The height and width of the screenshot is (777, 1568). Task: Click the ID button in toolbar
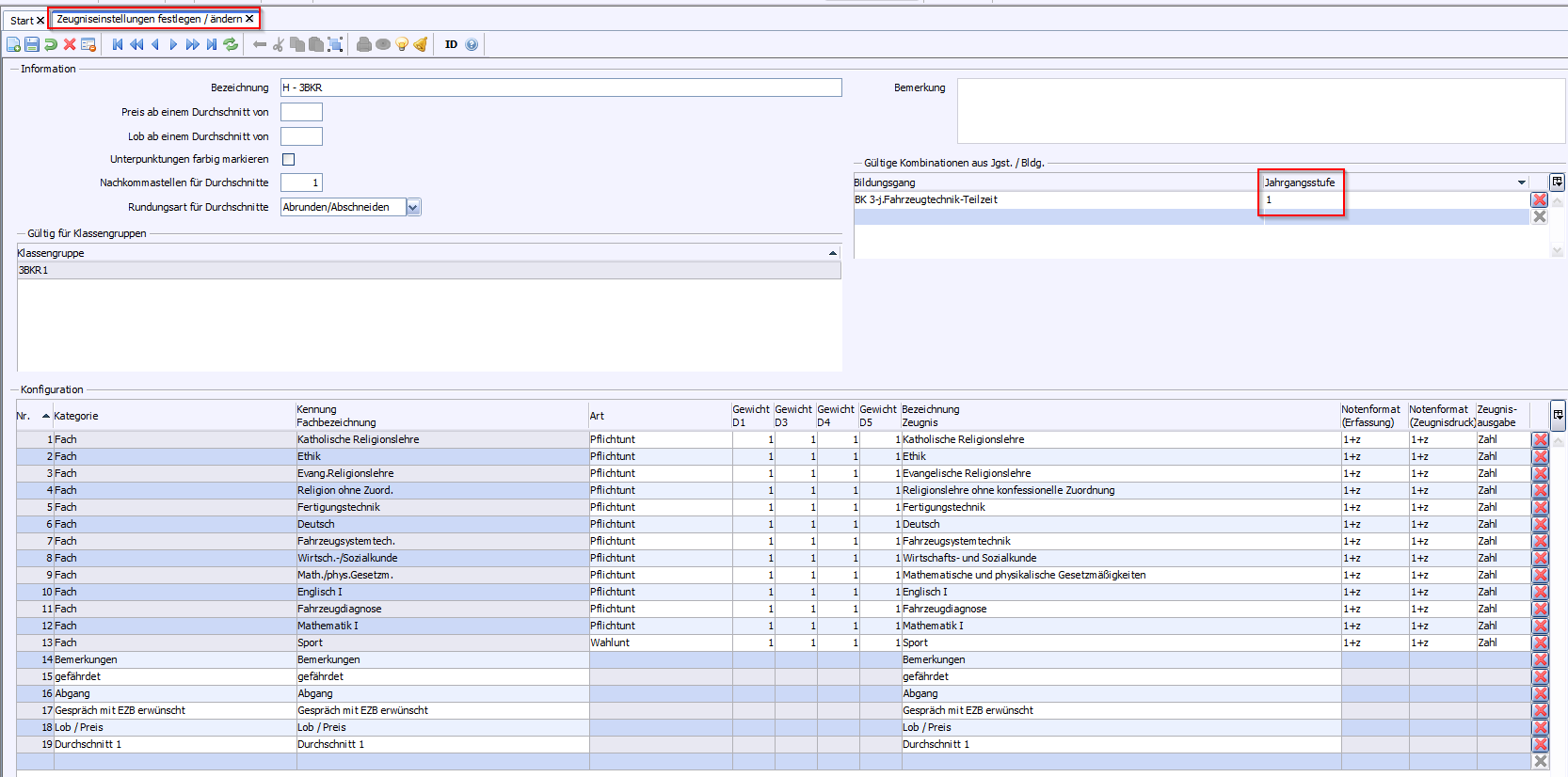[451, 44]
